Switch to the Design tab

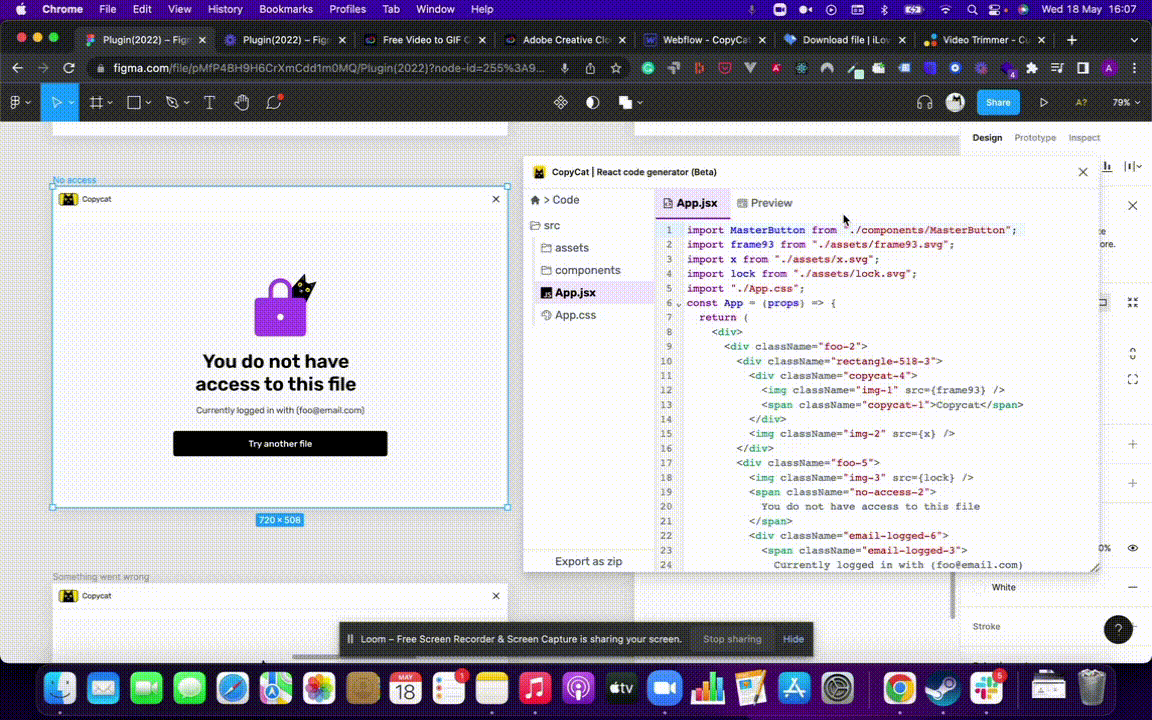point(987,137)
